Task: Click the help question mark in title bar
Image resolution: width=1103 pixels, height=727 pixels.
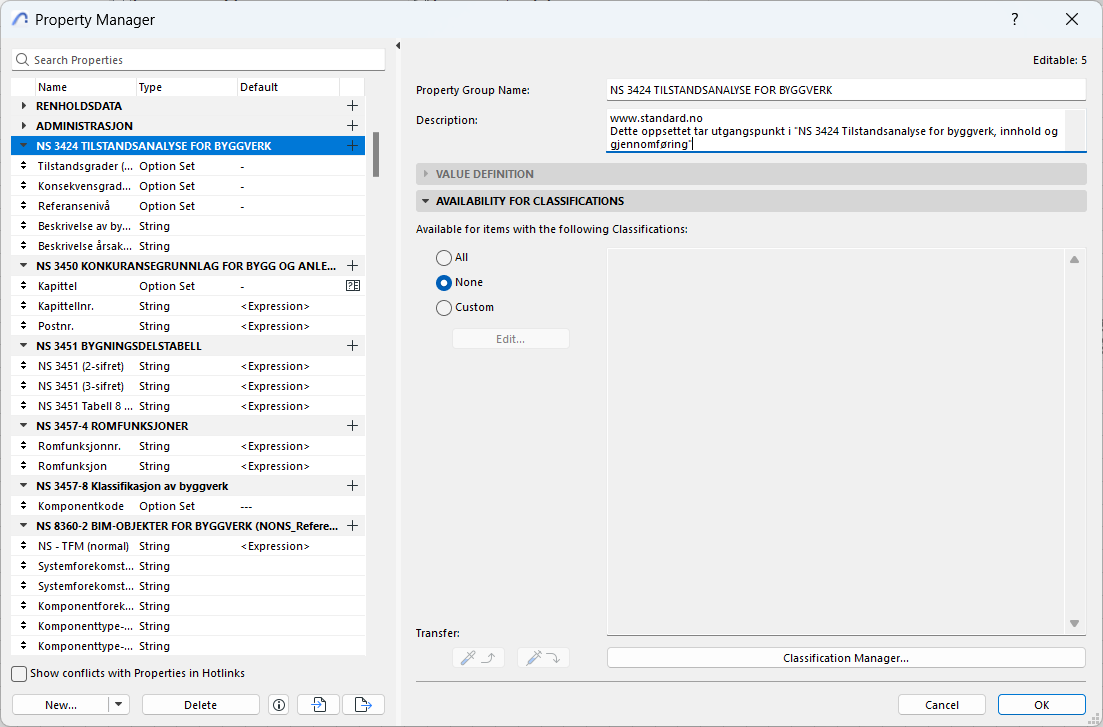Action: point(1014,19)
